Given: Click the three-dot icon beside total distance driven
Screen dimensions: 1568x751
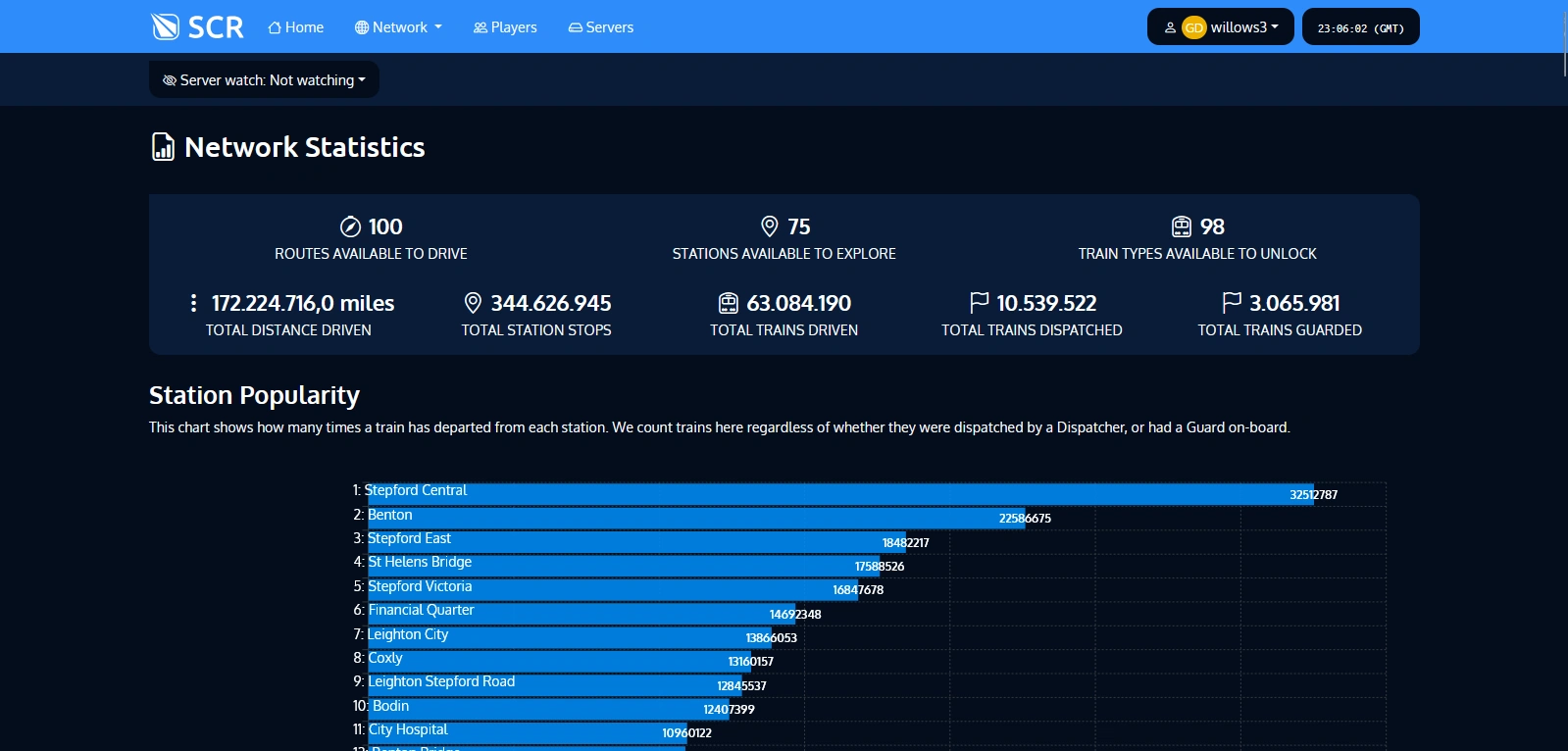Looking at the screenshot, I should coord(193,303).
